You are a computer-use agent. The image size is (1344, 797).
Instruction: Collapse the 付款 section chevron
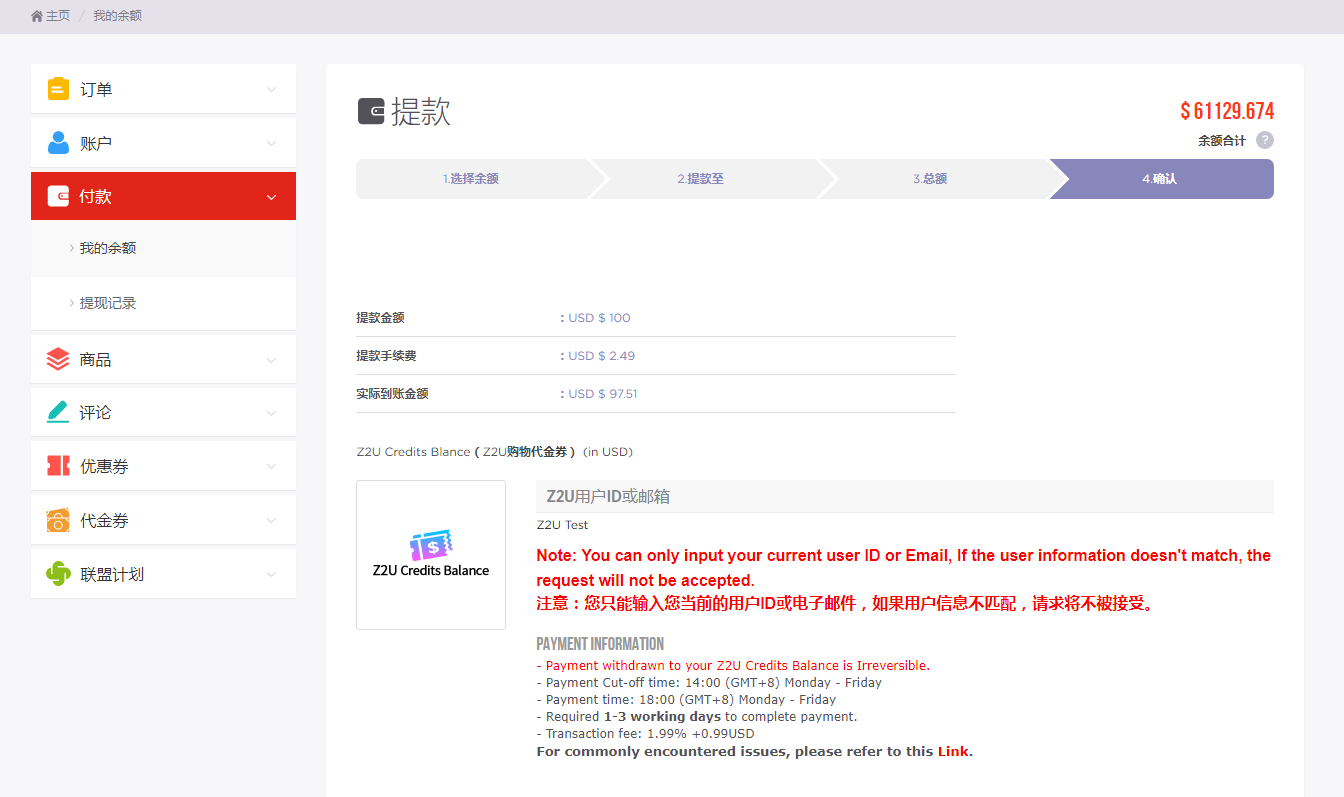point(271,197)
